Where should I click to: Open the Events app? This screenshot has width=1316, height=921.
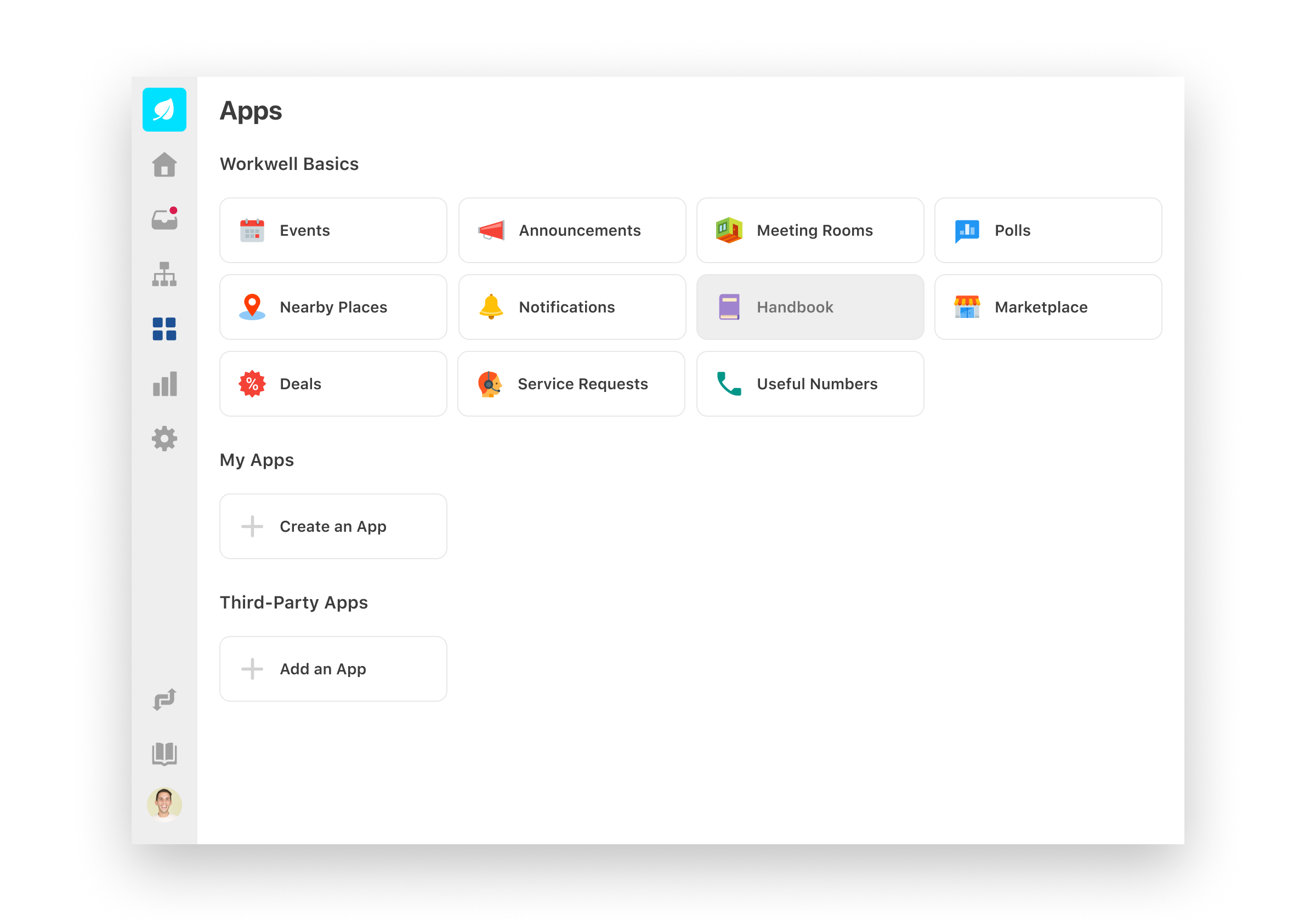click(x=333, y=230)
